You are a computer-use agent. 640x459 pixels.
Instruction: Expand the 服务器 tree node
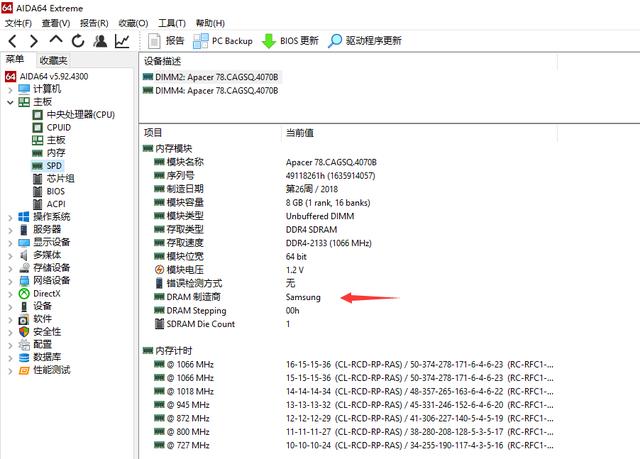tap(10, 230)
